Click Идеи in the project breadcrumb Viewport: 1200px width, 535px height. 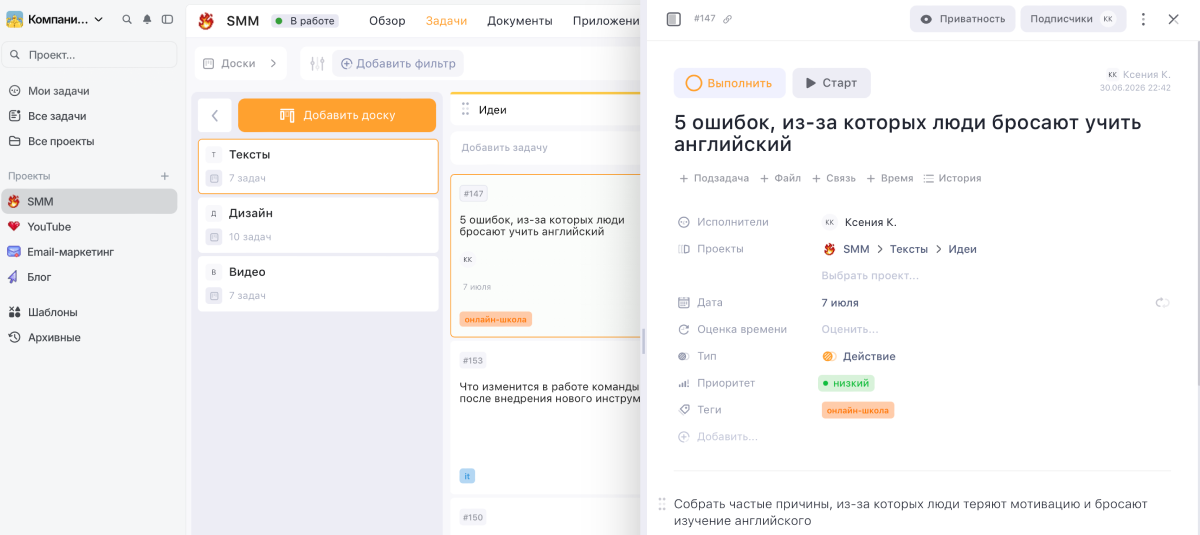coord(963,249)
